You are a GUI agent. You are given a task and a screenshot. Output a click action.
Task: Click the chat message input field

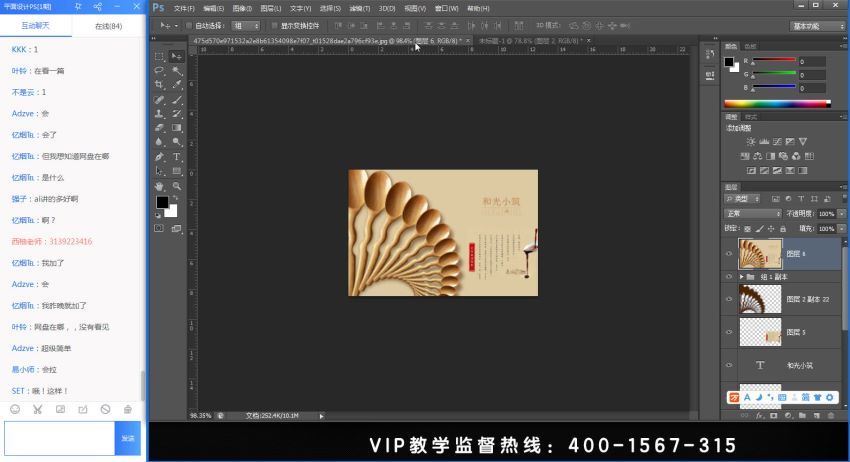coord(60,438)
